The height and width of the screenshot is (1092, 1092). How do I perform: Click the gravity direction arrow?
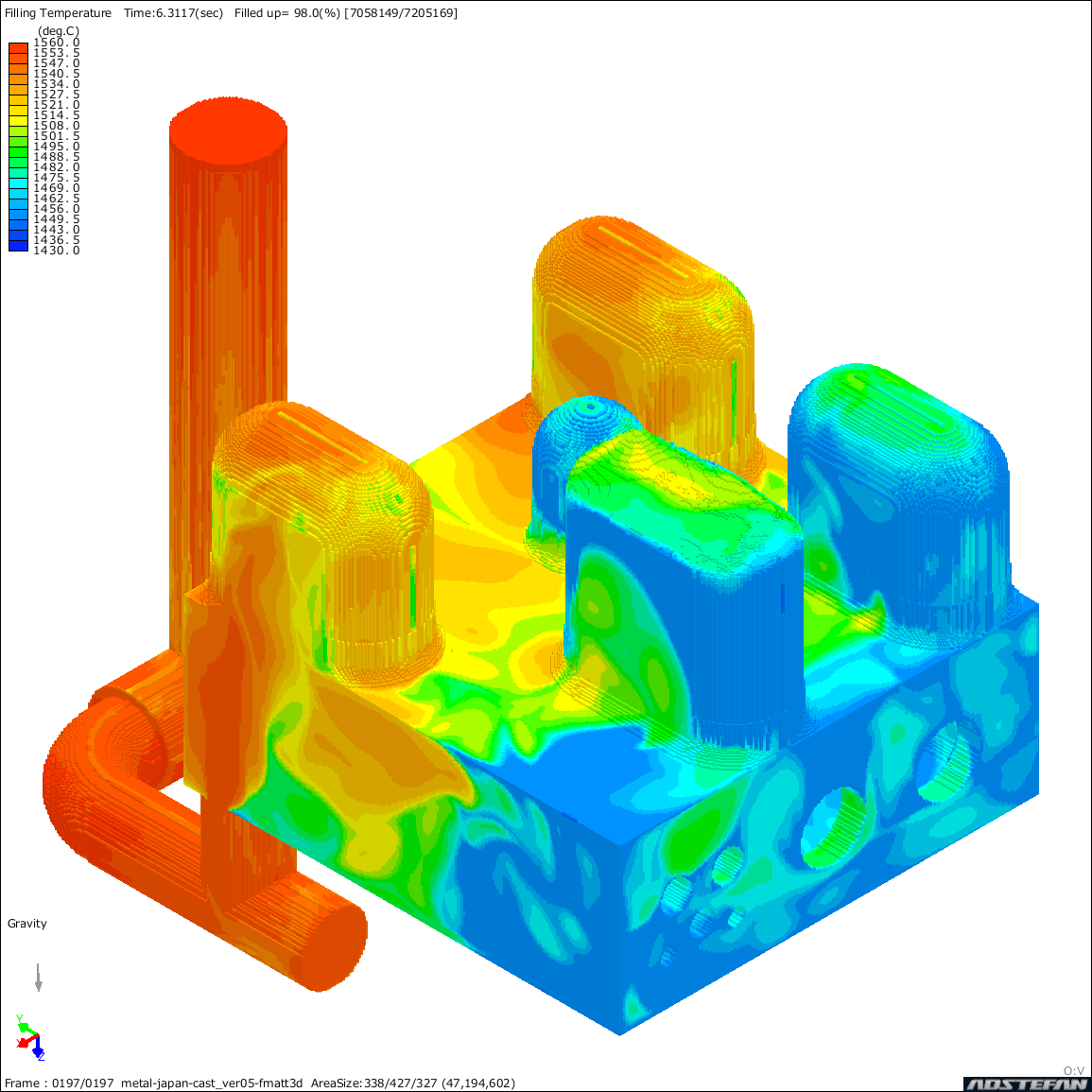[x=38, y=977]
